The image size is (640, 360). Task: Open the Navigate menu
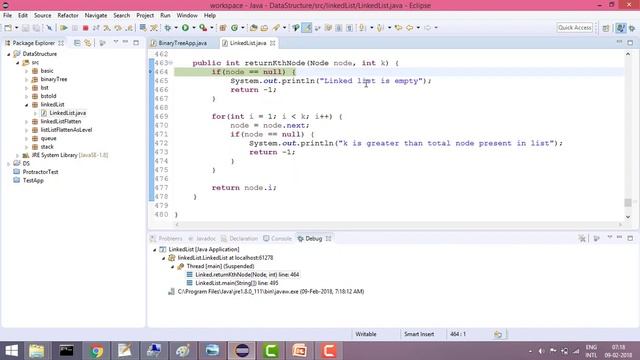coord(96,16)
